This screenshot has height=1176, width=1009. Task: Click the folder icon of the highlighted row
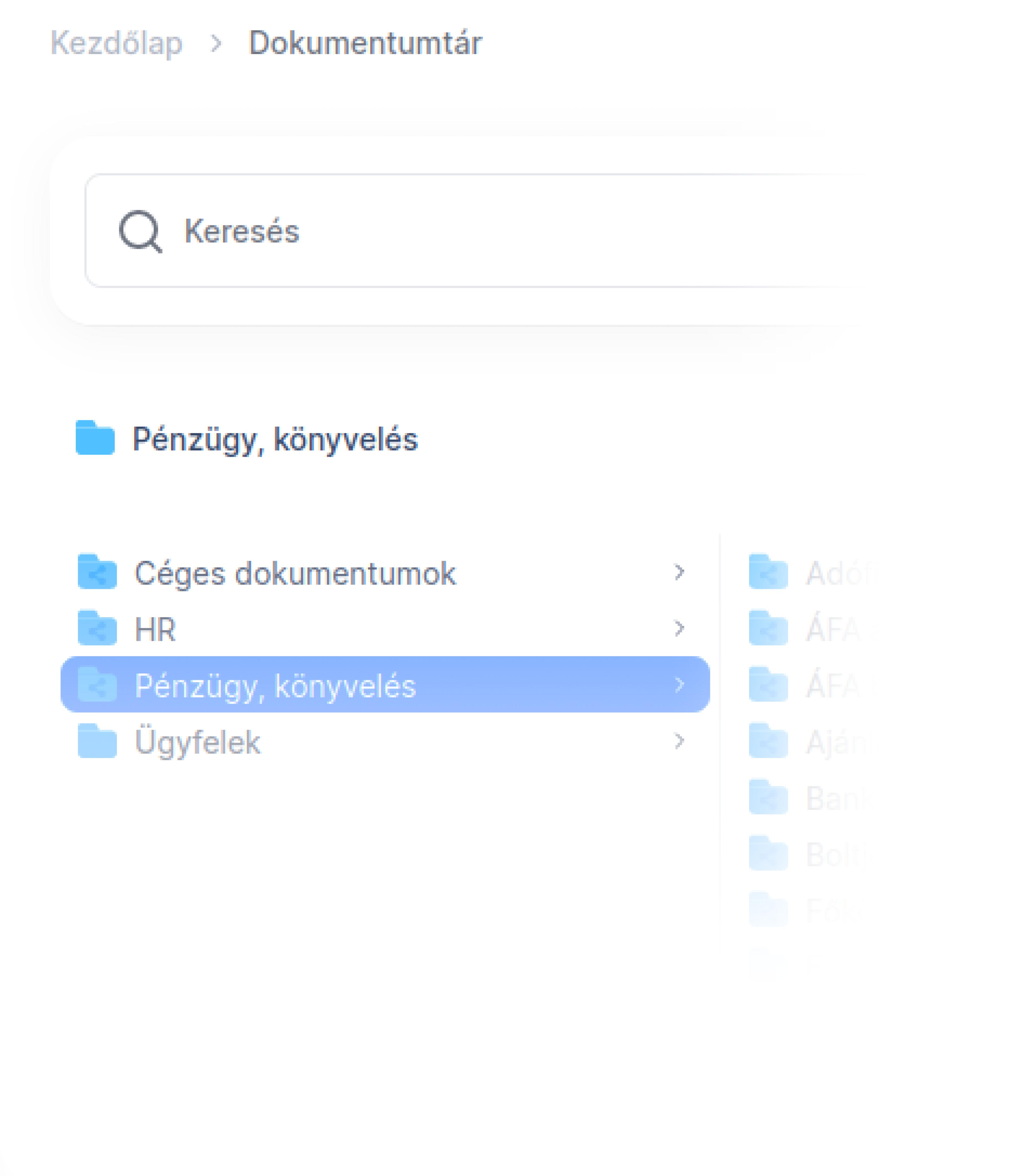pos(97,684)
